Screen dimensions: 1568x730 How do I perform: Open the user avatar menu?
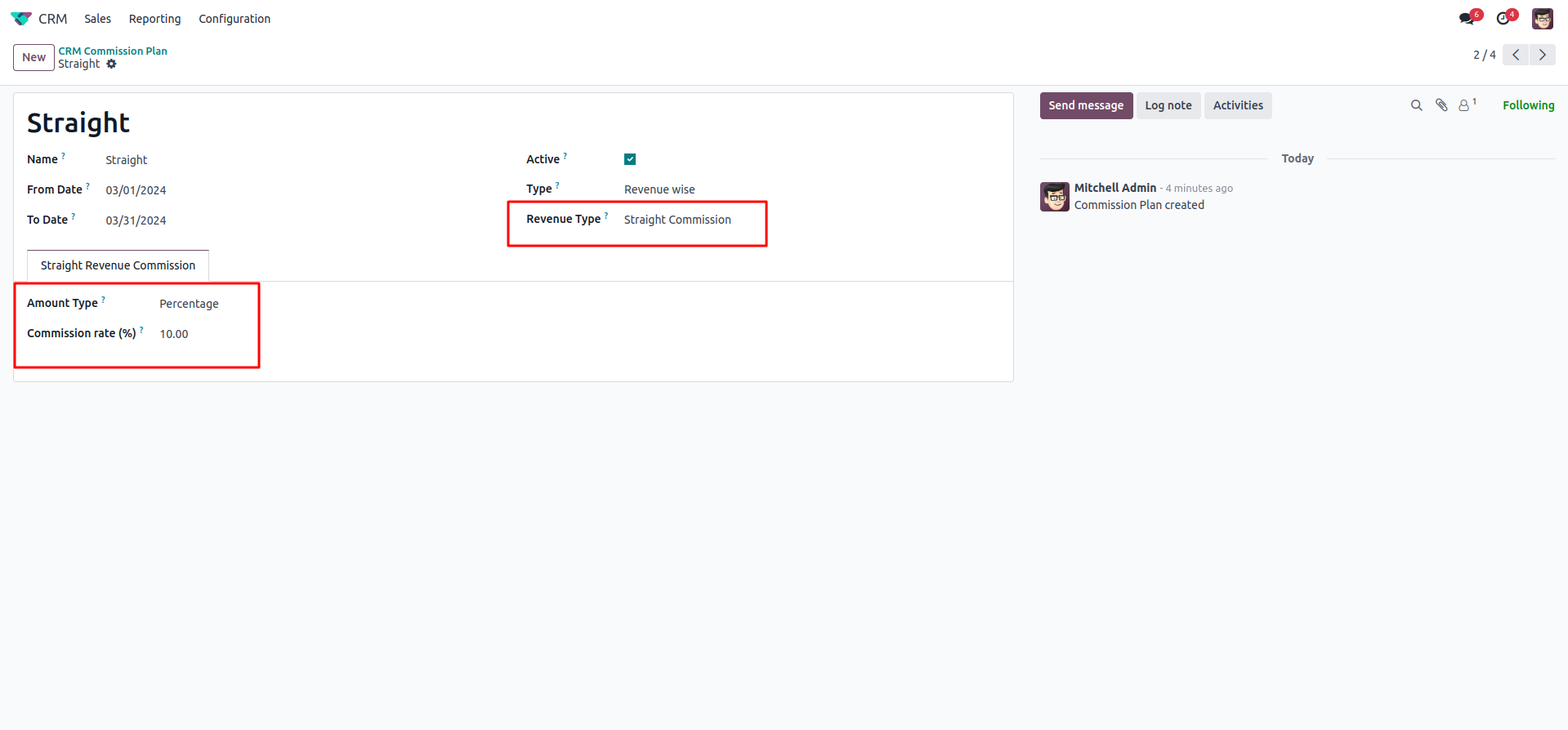(x=1542, y=18)
